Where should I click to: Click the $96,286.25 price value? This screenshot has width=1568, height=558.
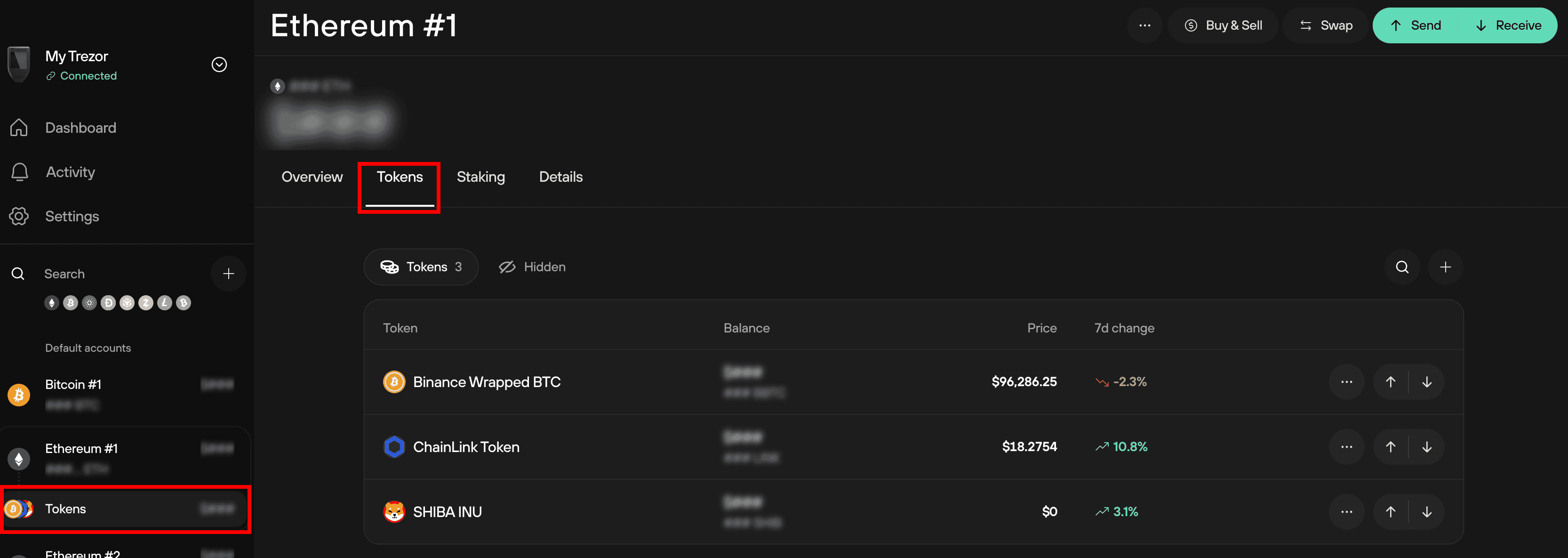click(1024, 382)
